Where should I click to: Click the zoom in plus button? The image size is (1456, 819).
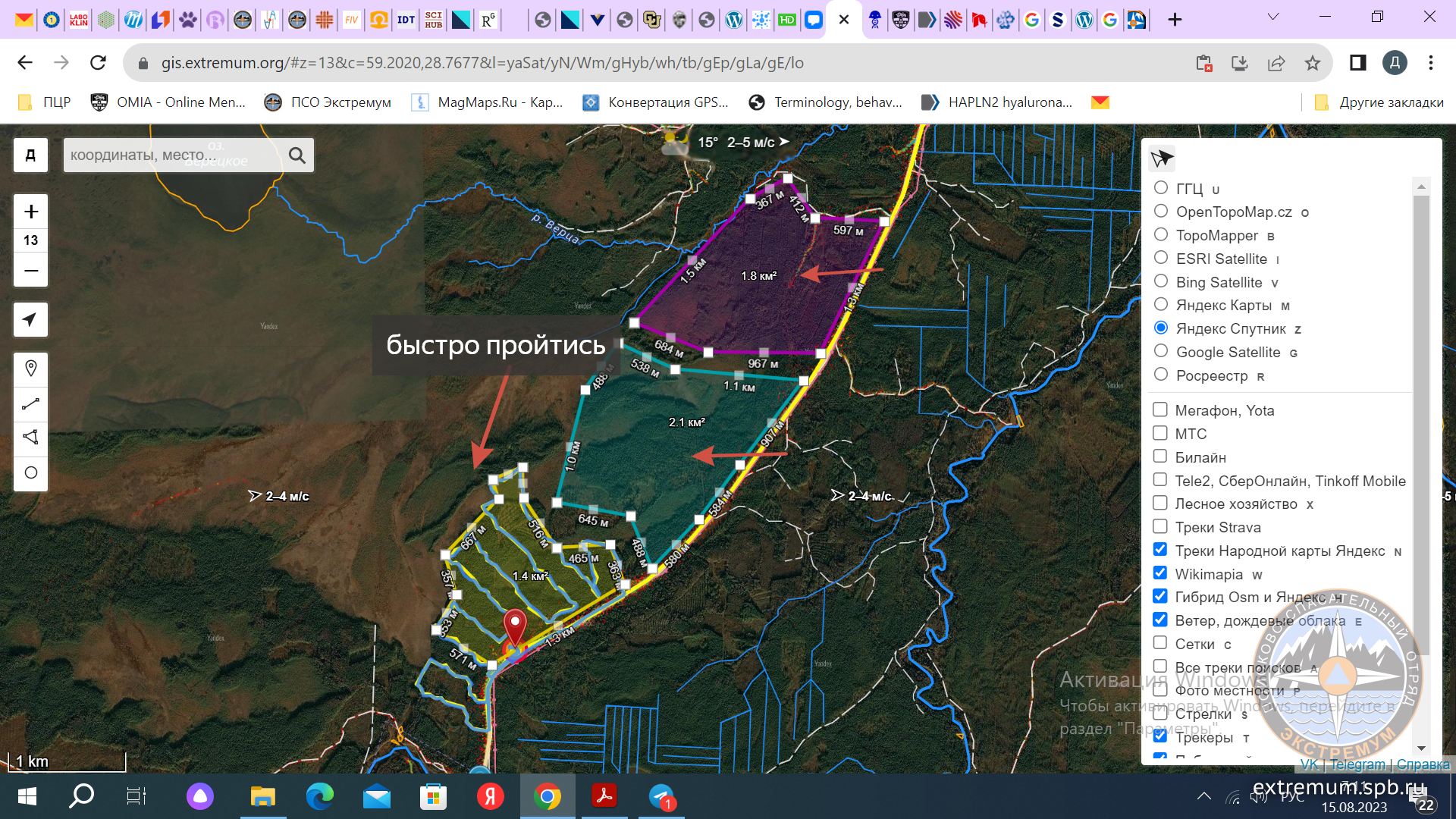31,212
